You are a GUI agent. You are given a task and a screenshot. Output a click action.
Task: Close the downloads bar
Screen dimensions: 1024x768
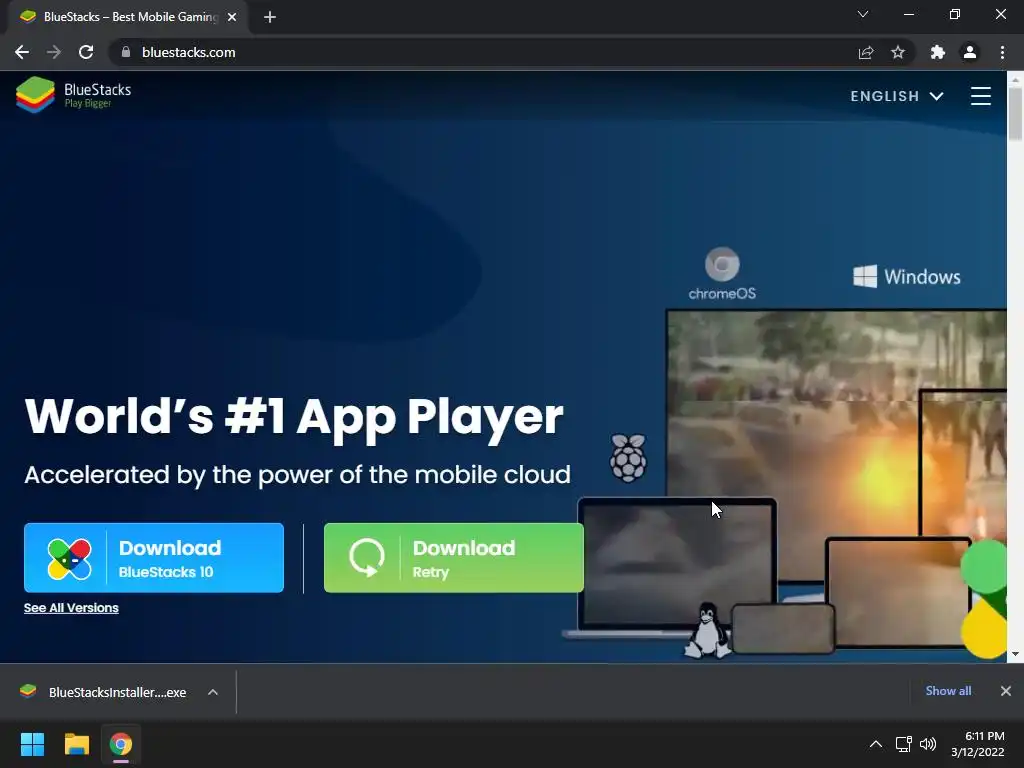1006,691
